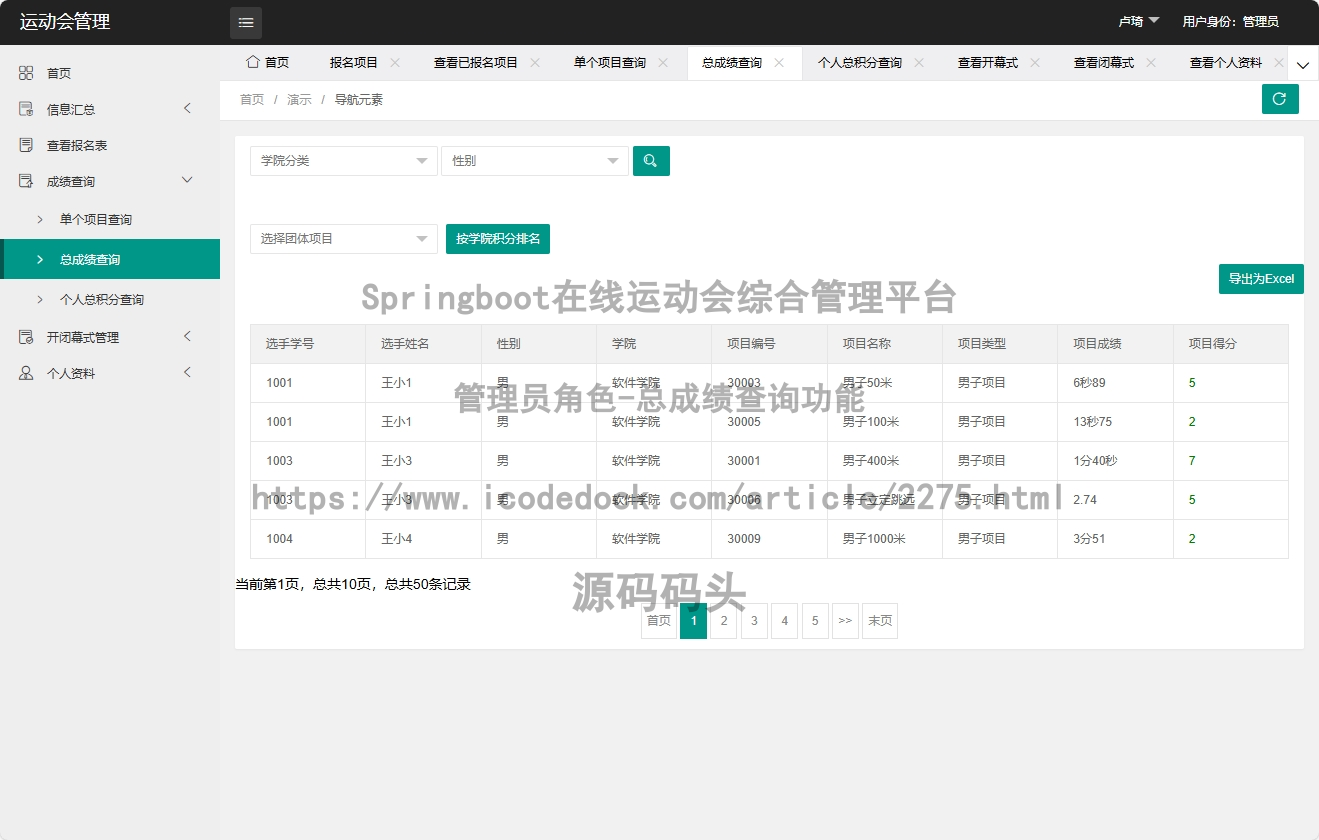Open the tab overflow chevron menu

(x=1303, y=63)
